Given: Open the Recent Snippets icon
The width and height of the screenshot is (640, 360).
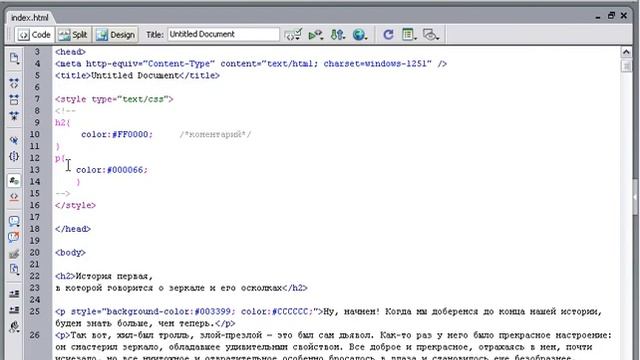Looking at the screenshot, I should pyautogui.click(x=14, y=269).
